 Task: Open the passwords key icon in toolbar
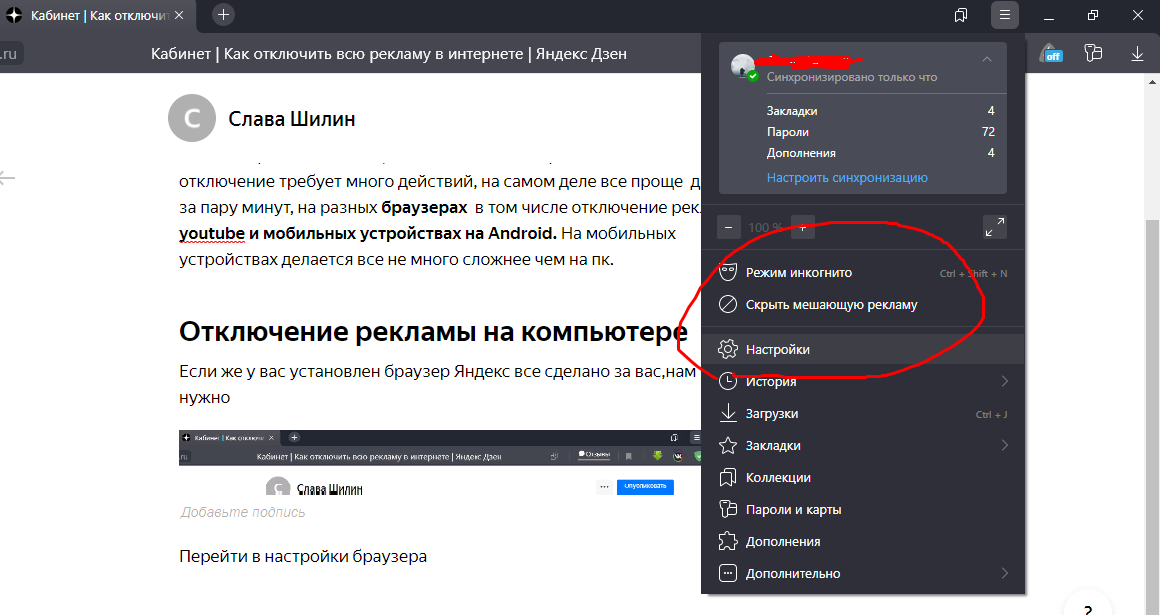click(1093, 54)
